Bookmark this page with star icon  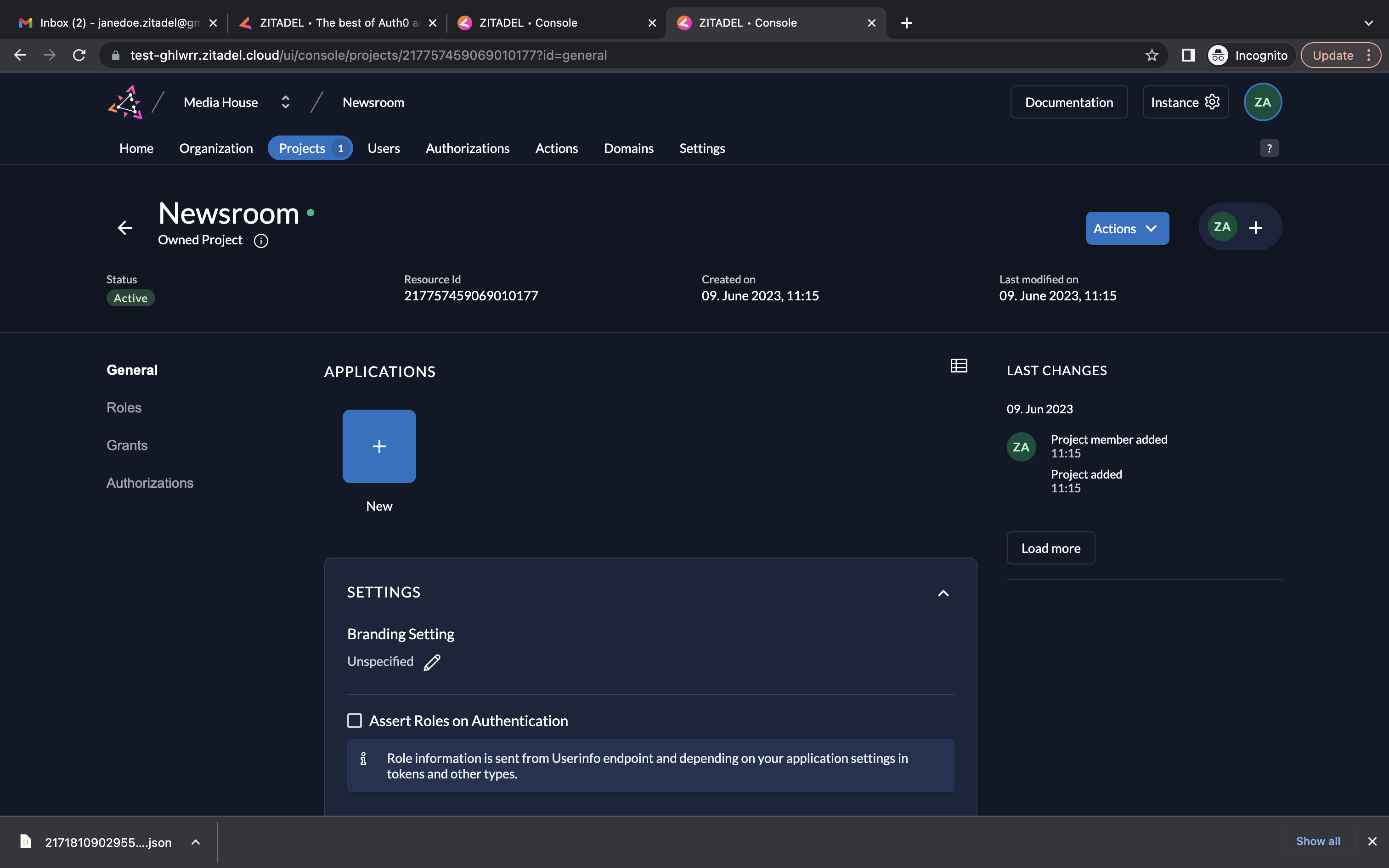click(1152, 55)
